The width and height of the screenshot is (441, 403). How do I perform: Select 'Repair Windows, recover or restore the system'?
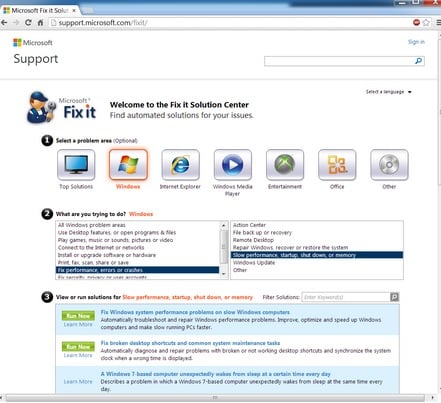(317, 248)
